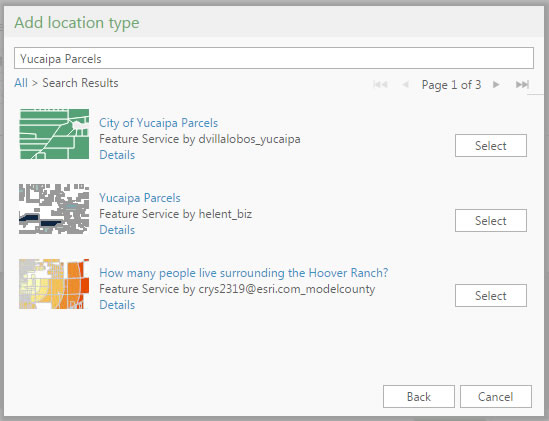Click the Back button
This screenshot has width=549, height=421.
pyautogui.click(x=419, y=396)
